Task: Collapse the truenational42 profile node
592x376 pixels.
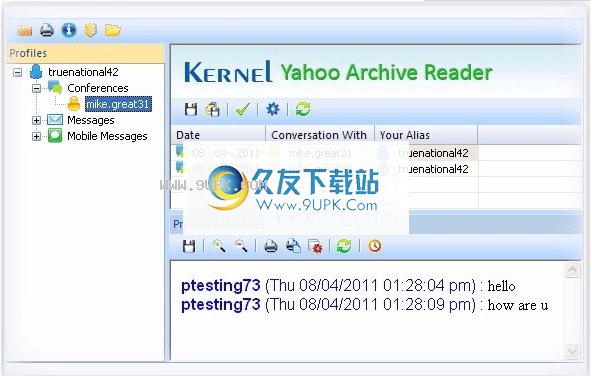Action: pyautogui.click(x=17, y=72)
